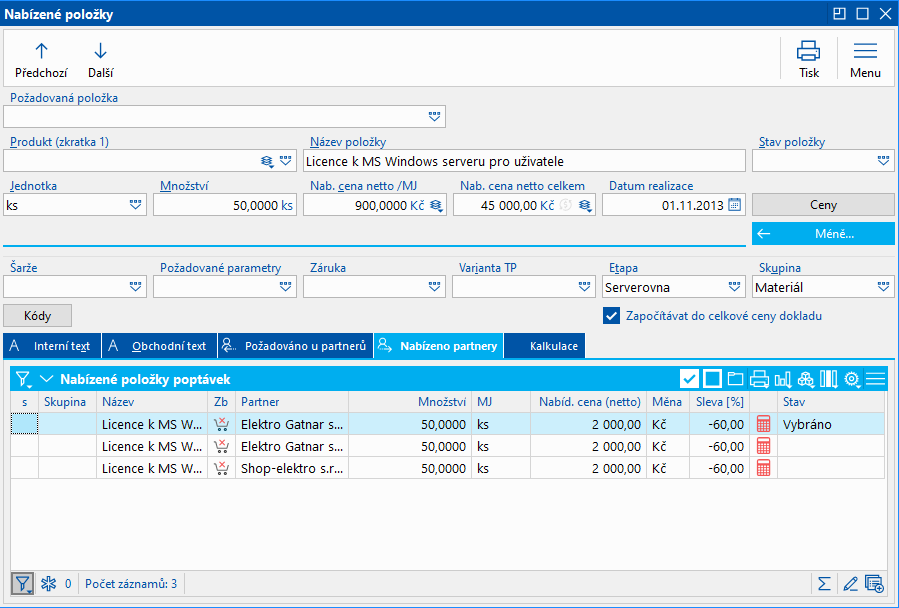Expand the Etapa dropdown showing Serverovna
Viewport: 899px width, 608px height.
click(735, 287)
